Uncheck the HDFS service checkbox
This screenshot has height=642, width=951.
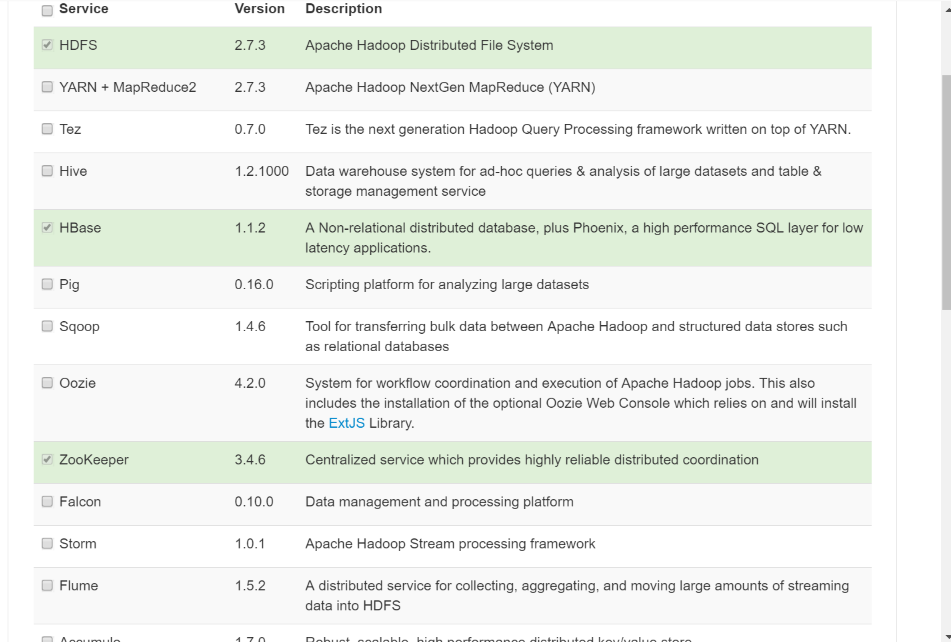[x=47, y=46]
